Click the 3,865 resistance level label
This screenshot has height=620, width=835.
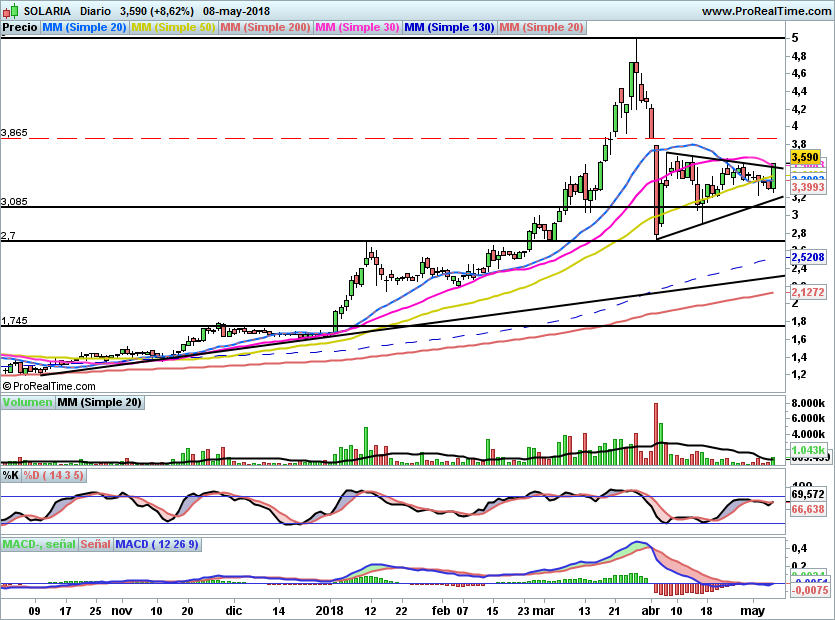(x=14, y=133)
